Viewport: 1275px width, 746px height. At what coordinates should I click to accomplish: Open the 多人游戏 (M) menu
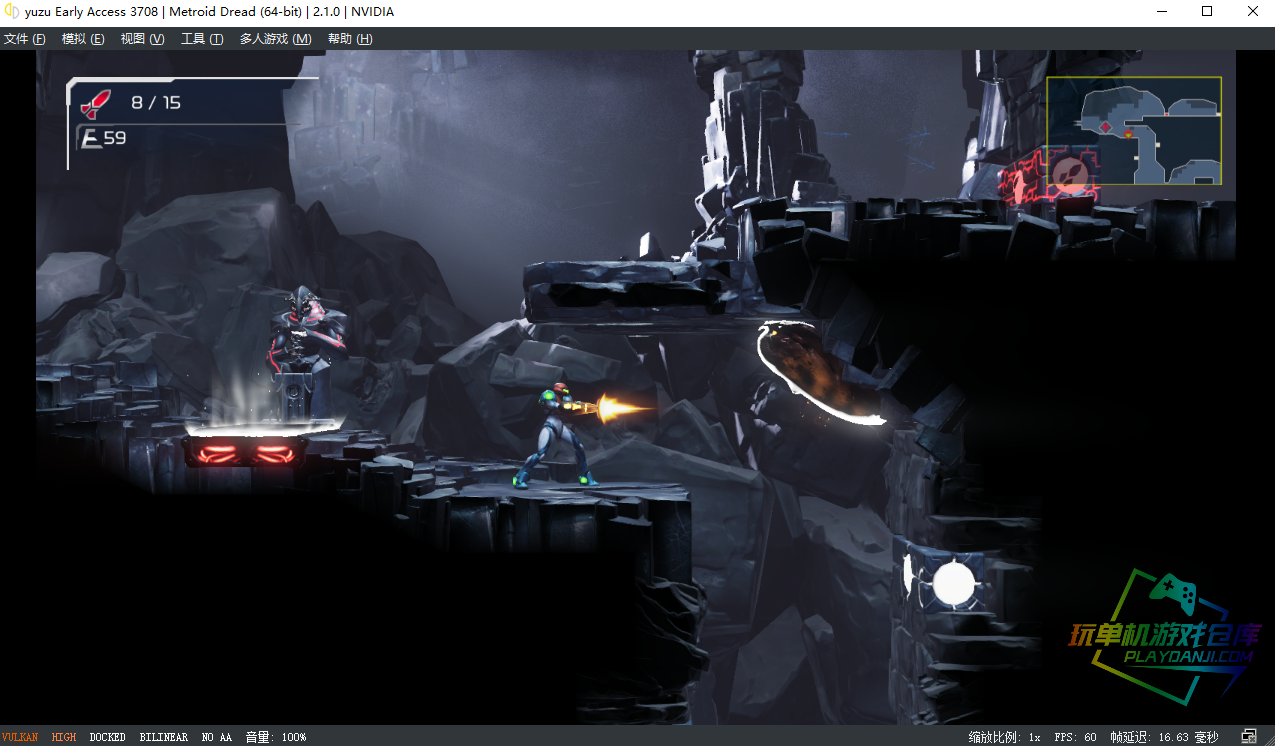click(x=275, y=39)
